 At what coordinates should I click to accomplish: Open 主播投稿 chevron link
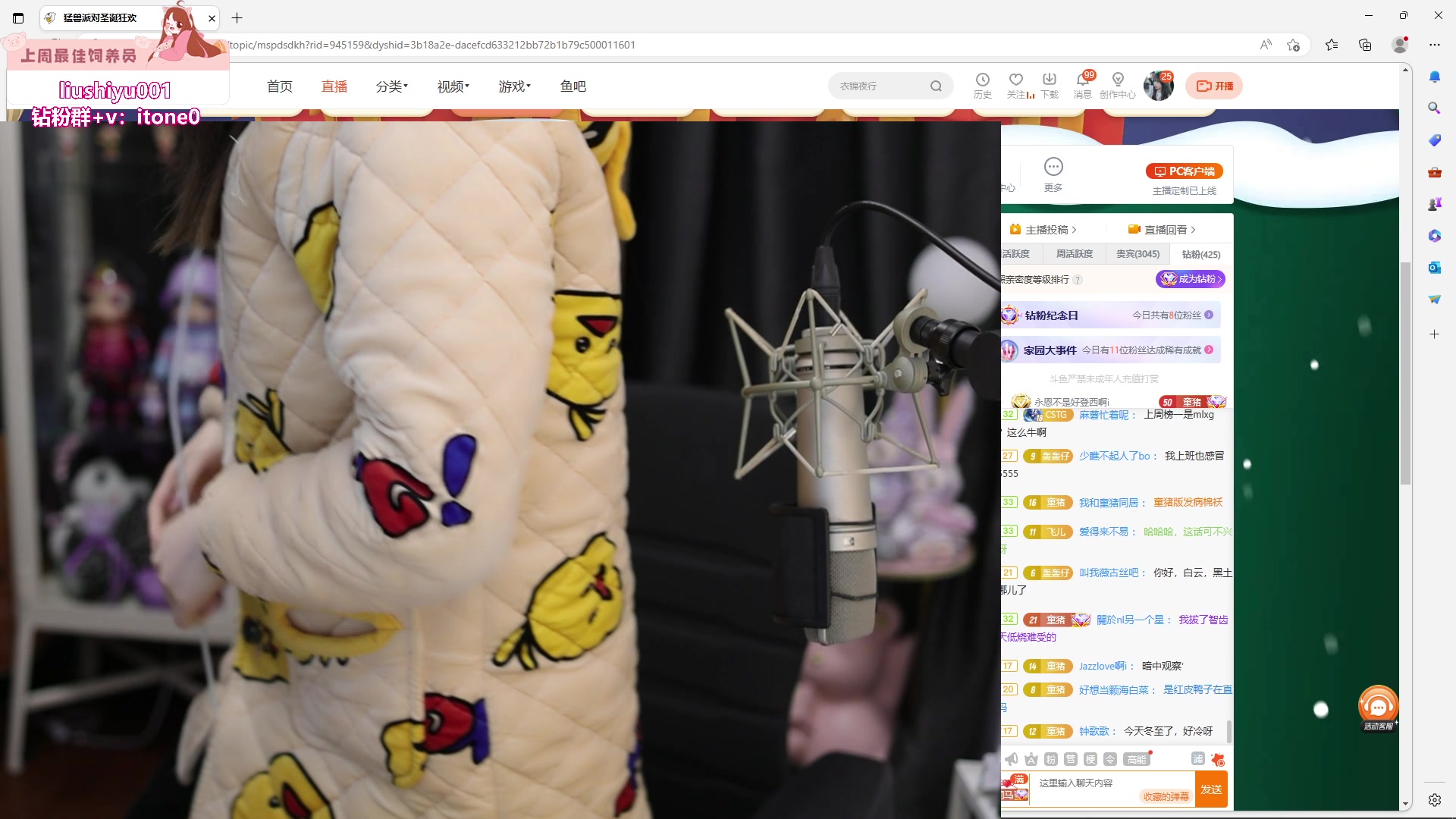1043,229
